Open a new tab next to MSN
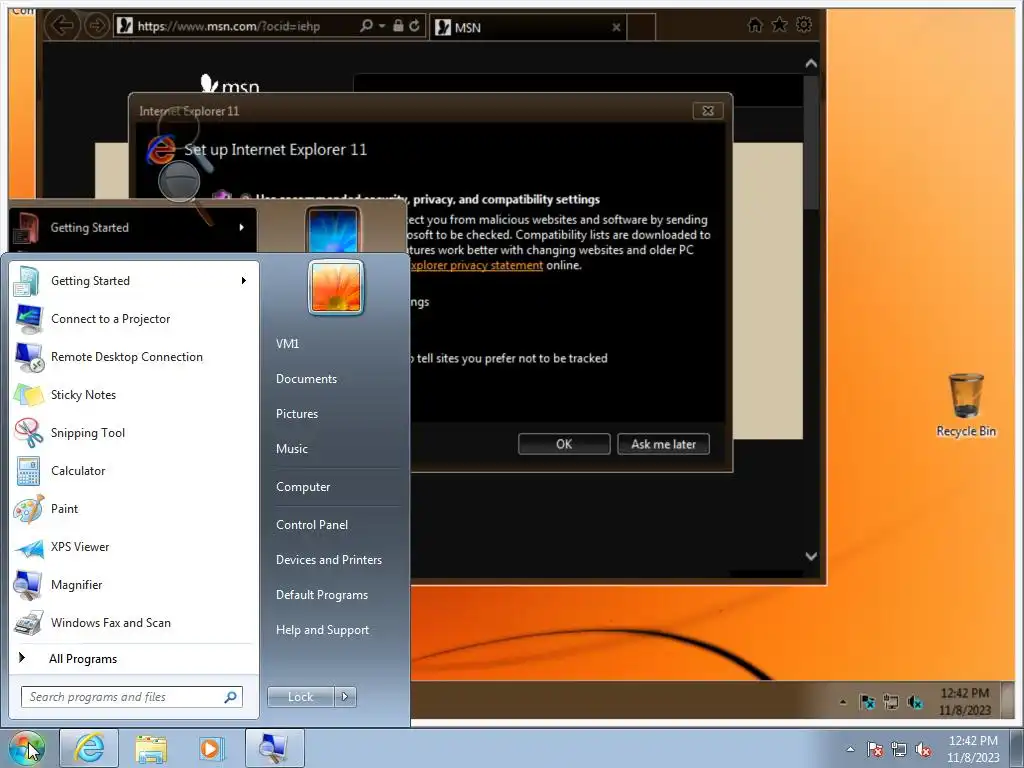The width and height of the screenshot is (1024, 768). (x=641, y=27)
